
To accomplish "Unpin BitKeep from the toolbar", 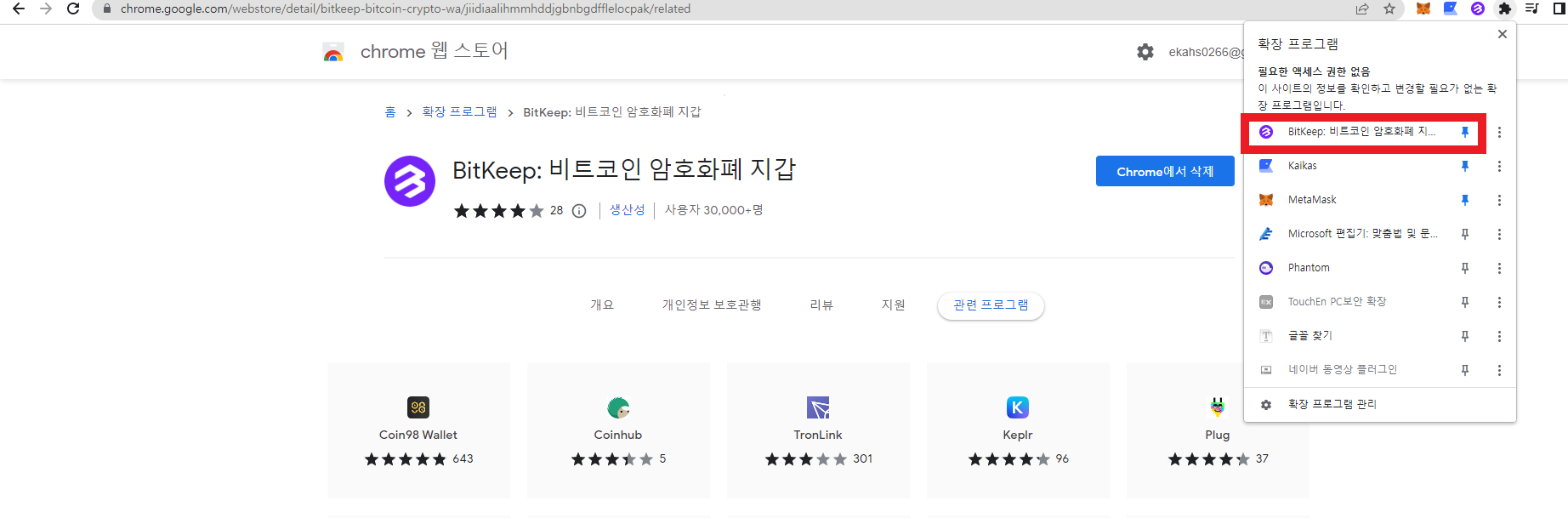I will [1464, 132].
